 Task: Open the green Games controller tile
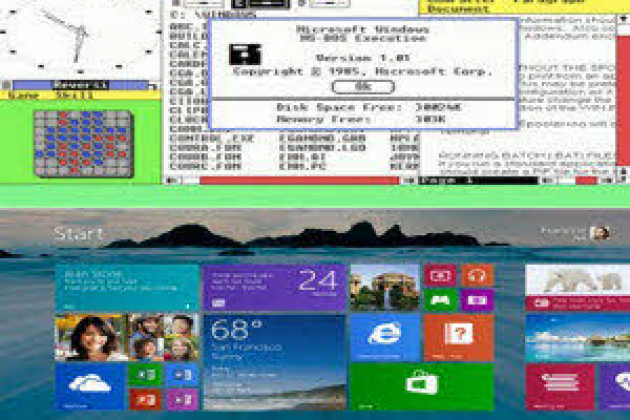tap(440, 299)
